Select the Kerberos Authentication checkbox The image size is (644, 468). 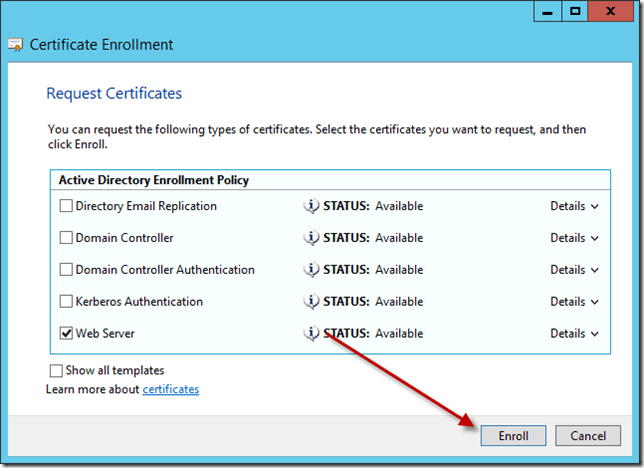pyautogui.click(x=66, y=302)
